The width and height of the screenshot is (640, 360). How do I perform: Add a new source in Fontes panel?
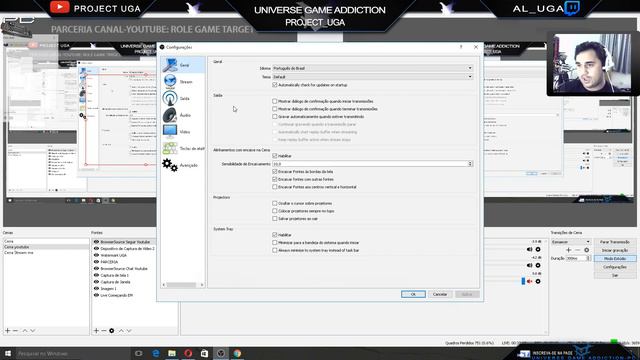click(x=96, y=331)
